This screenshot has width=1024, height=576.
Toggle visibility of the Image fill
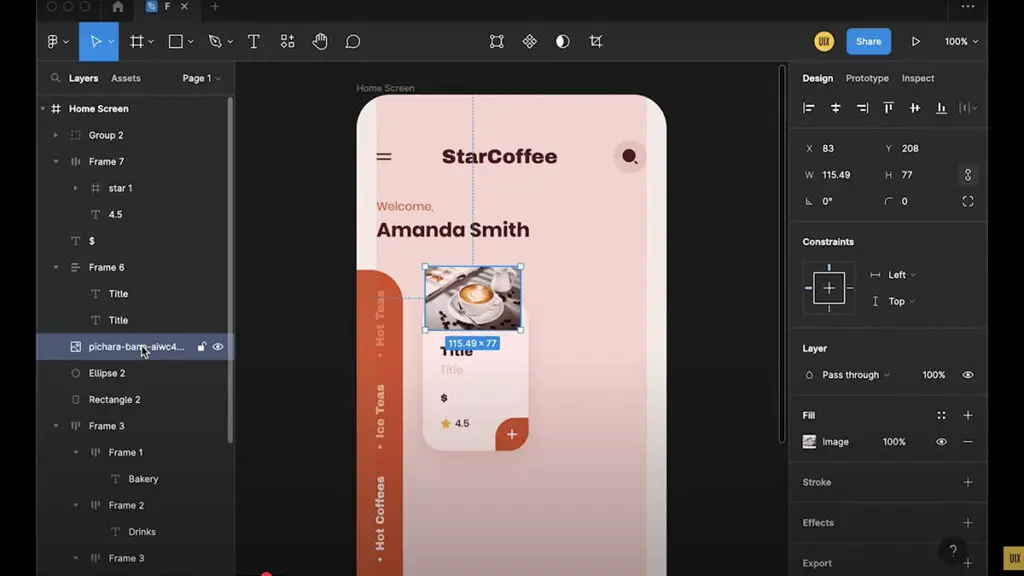[x=941, y=441]
